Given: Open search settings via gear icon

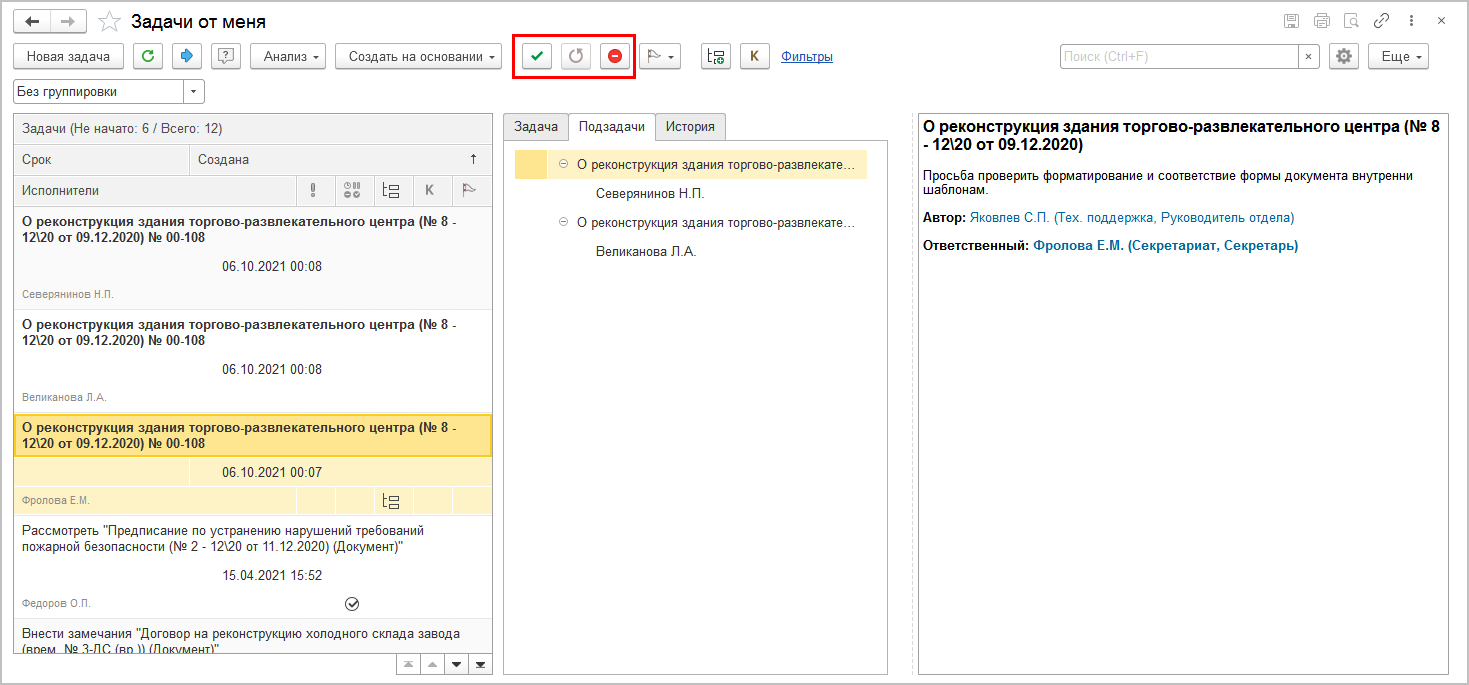Looking at the screenshot, I should click(x=1344, y=57).
